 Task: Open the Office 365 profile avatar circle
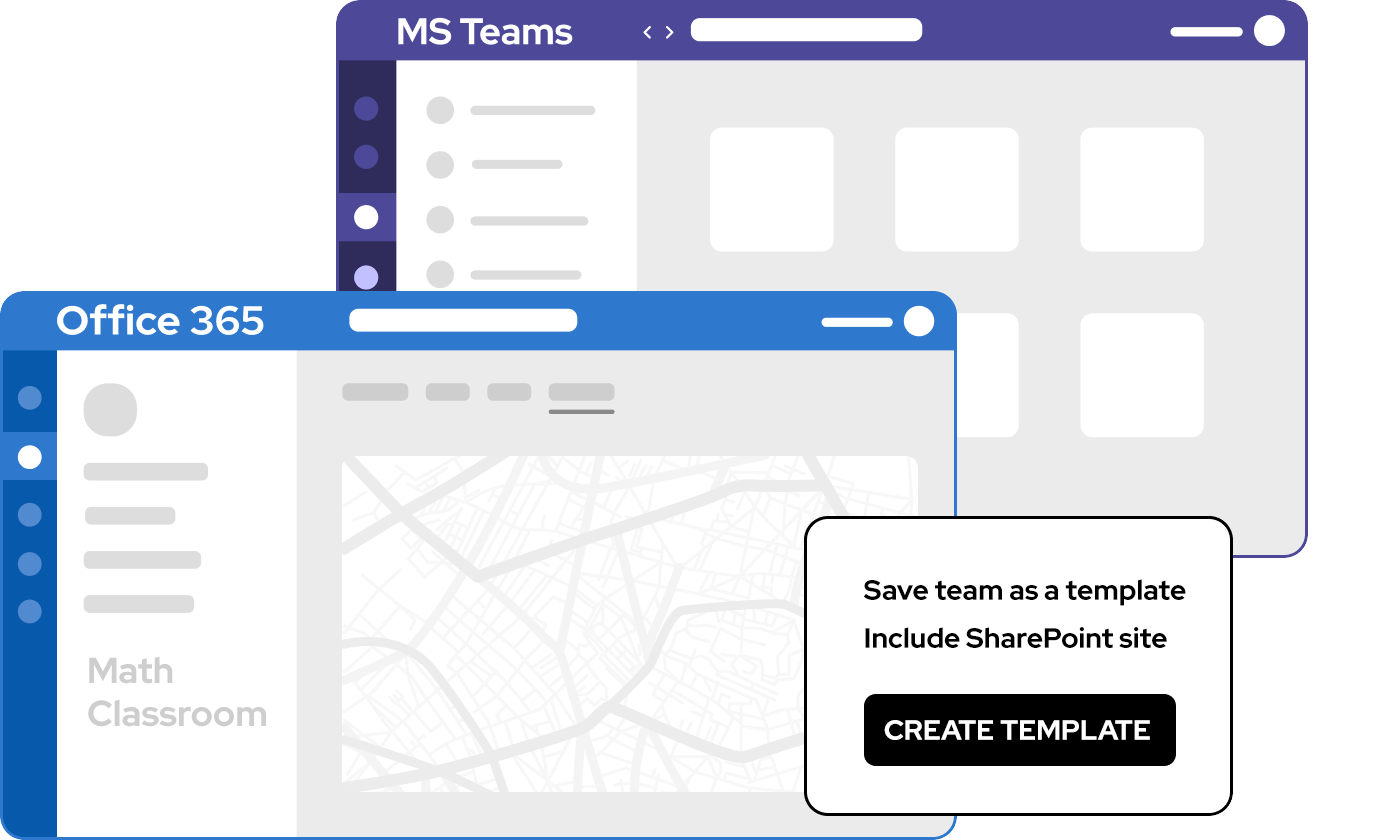pyautogui.click(x=918, y=321)
